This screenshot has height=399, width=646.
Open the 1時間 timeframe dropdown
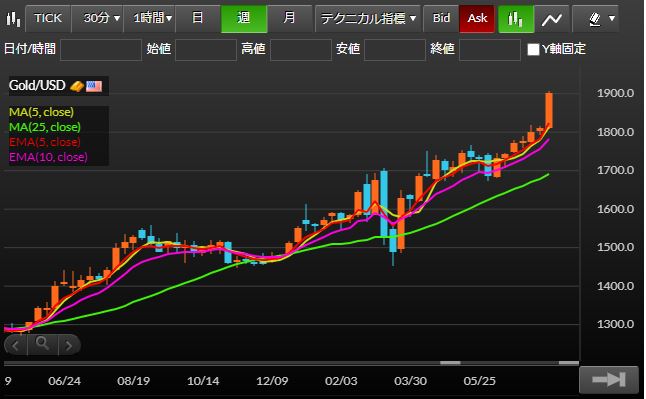pos(149,19)
